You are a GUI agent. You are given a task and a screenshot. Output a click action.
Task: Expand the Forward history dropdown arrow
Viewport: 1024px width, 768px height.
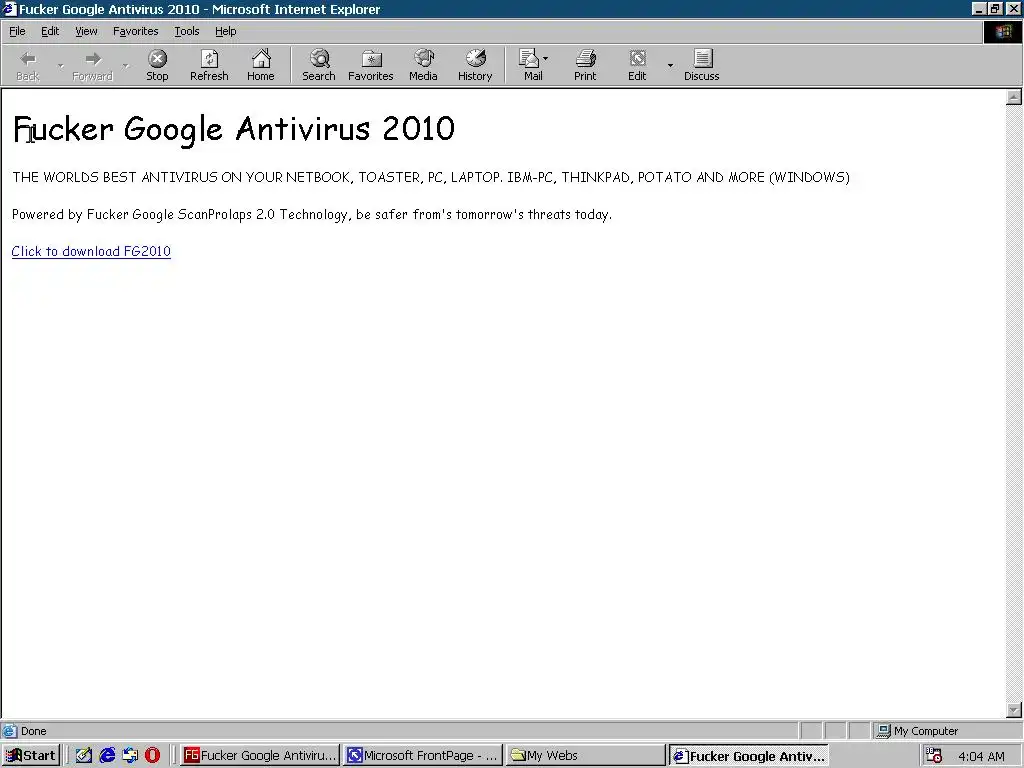pos(125,65)
